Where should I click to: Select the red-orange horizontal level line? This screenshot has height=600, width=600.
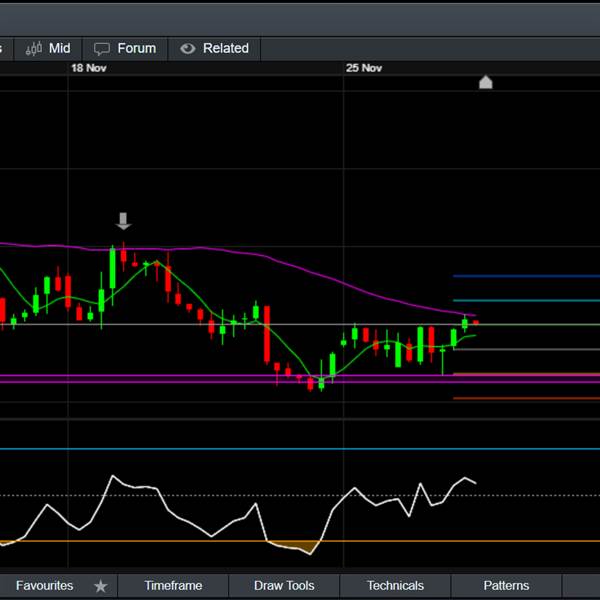tap(526, 398)
